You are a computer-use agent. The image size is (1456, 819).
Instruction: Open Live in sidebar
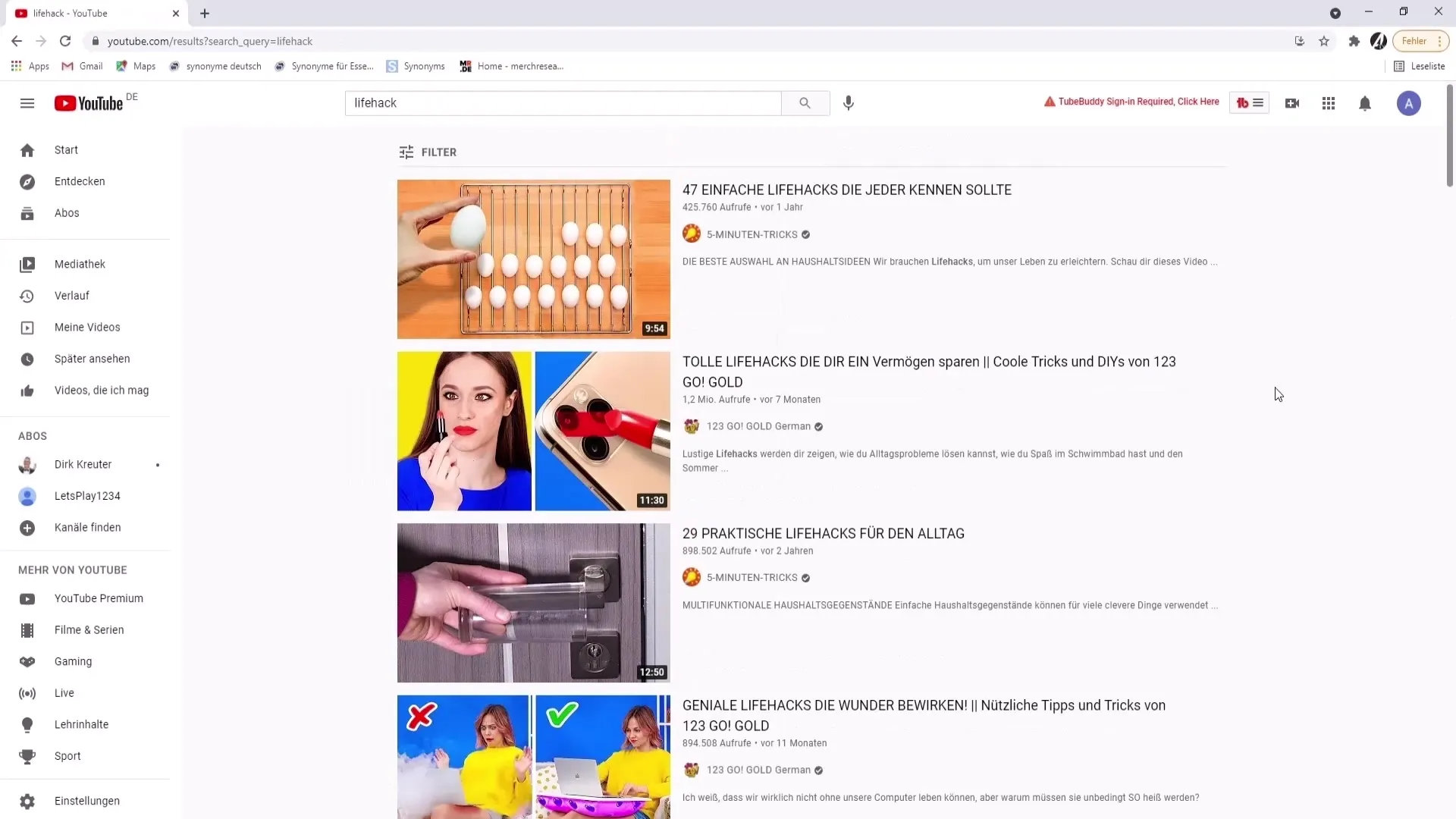point(85,693)
